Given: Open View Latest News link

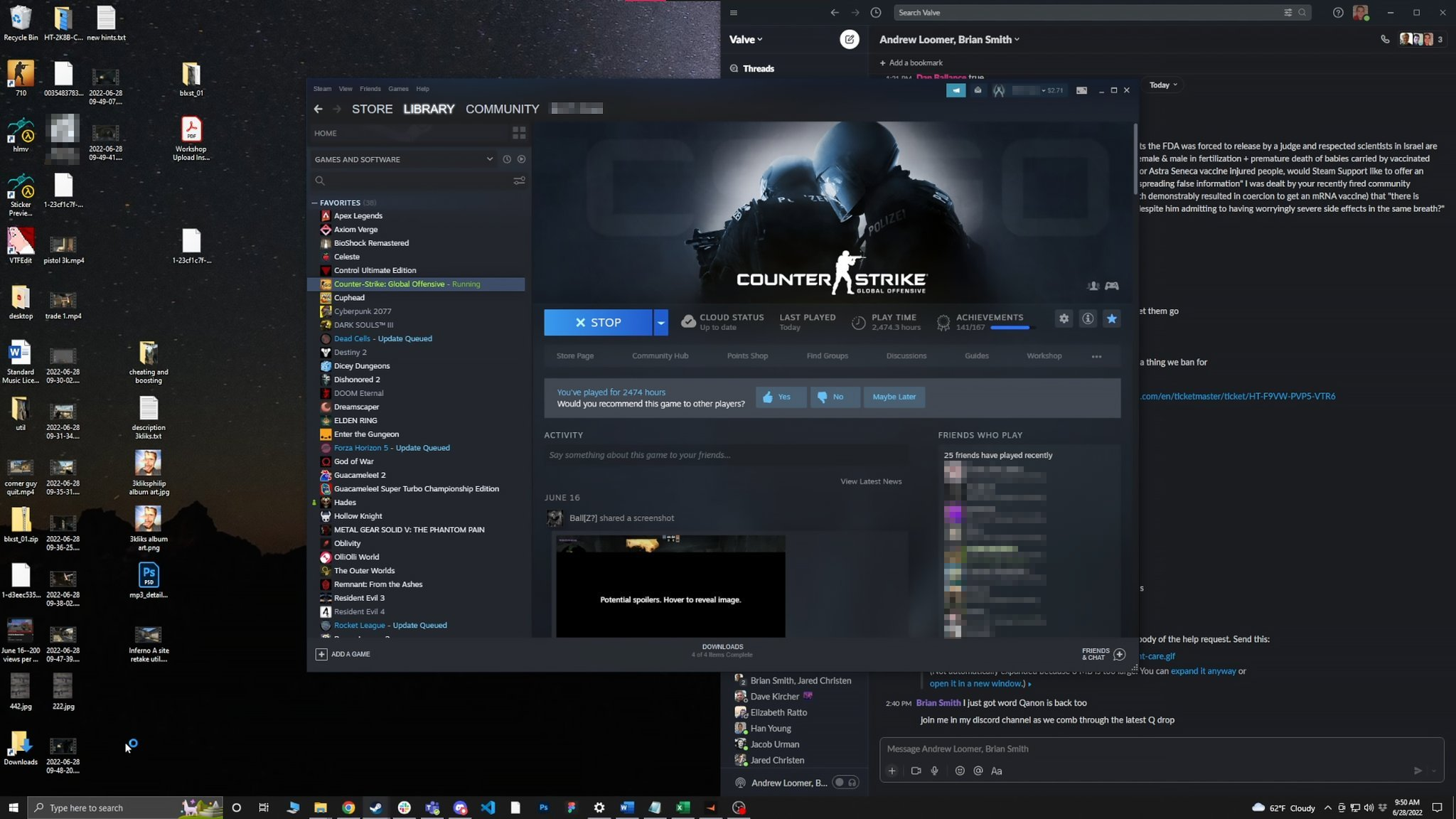Looking at the screenshot, I should 871,481.
